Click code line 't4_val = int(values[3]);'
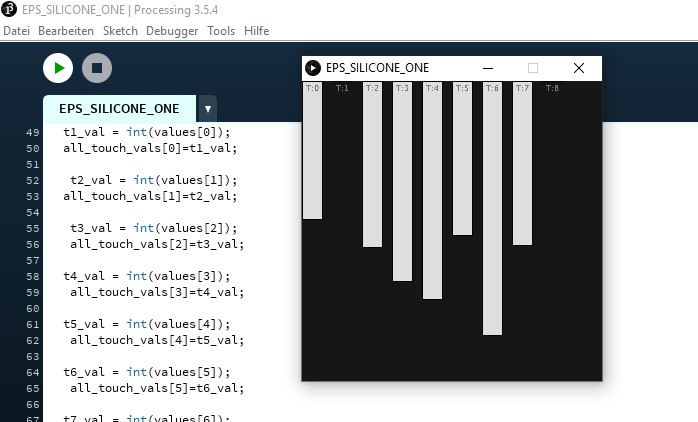 click(x=147, y=276)
